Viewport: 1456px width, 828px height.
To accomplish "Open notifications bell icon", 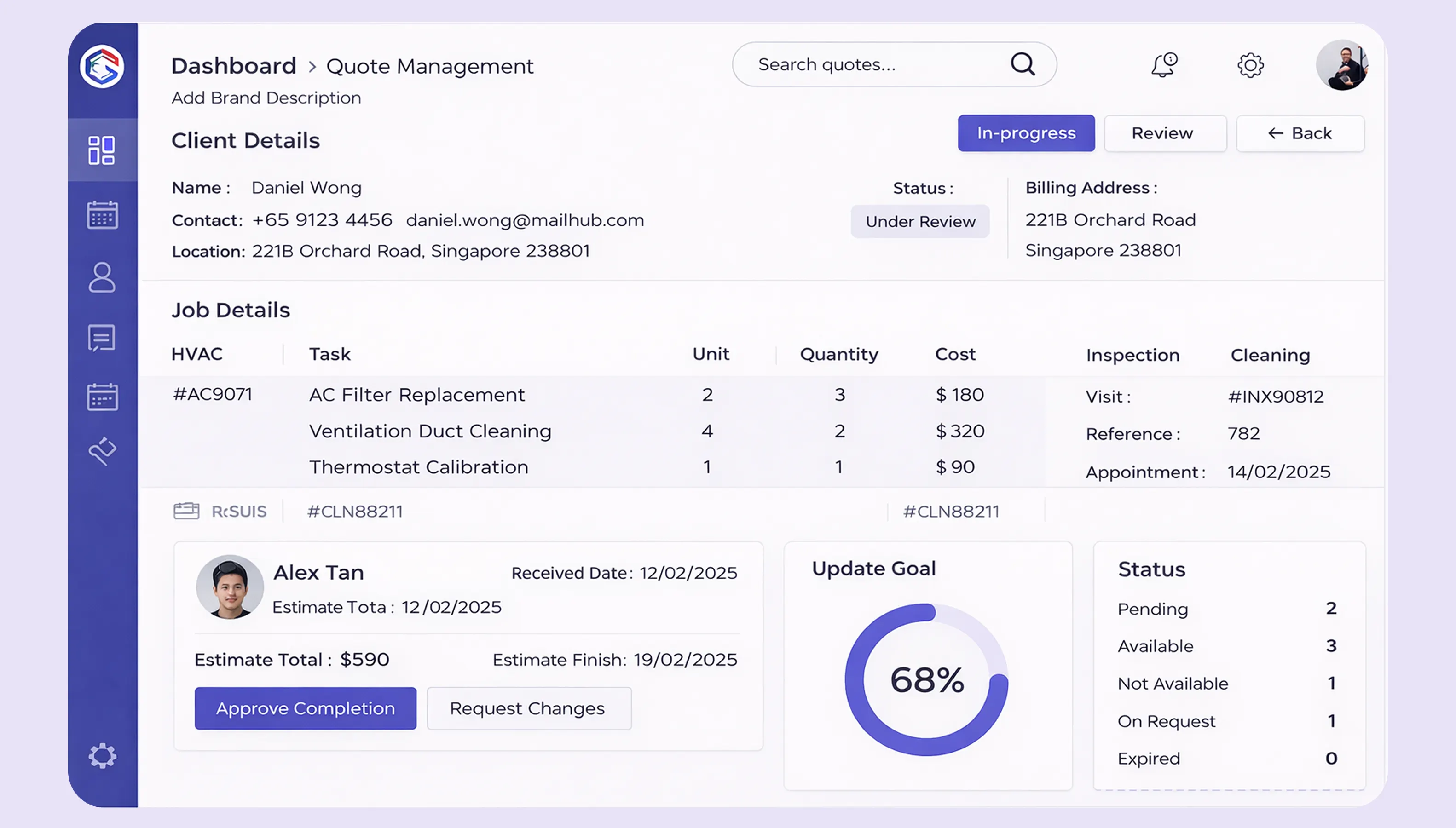I will 1164,65.
